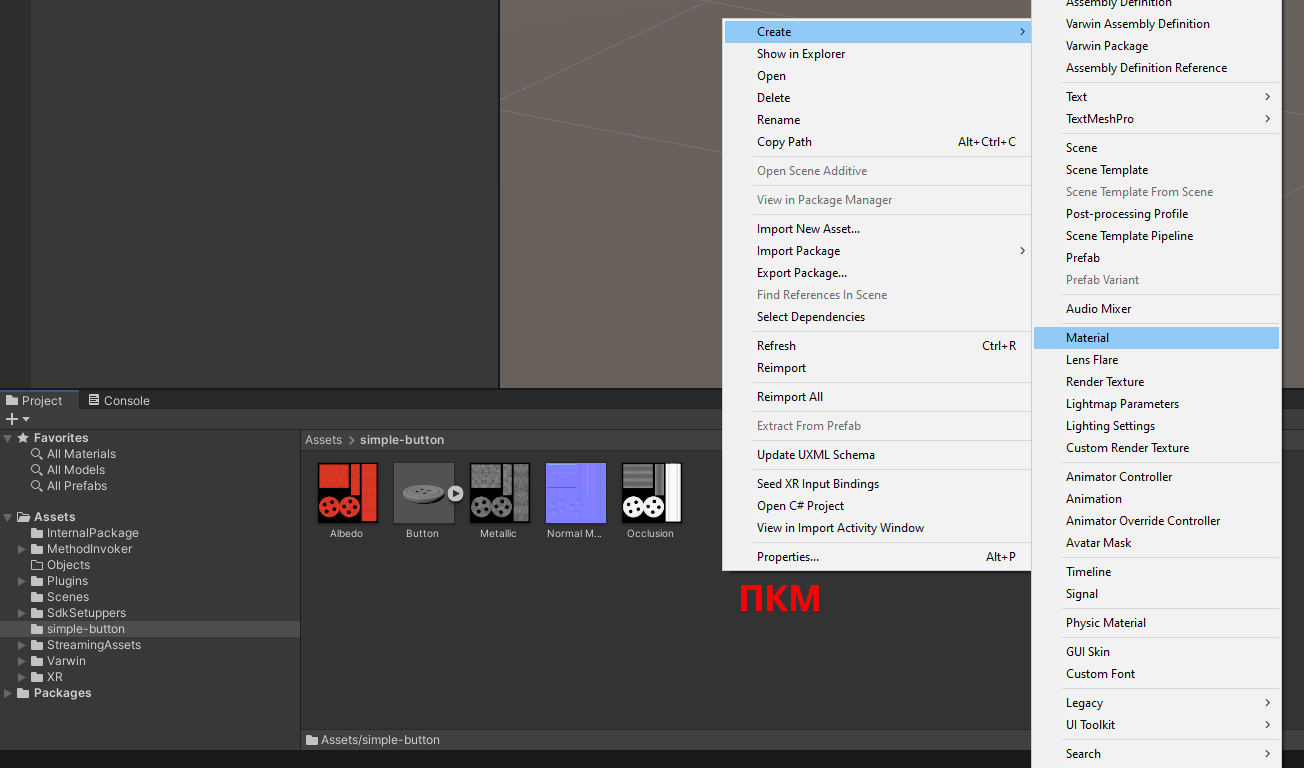The height and width of the screenshot is (768, 1304).
Task: Open All Prefabs favorite search
Action: point(76,486)
